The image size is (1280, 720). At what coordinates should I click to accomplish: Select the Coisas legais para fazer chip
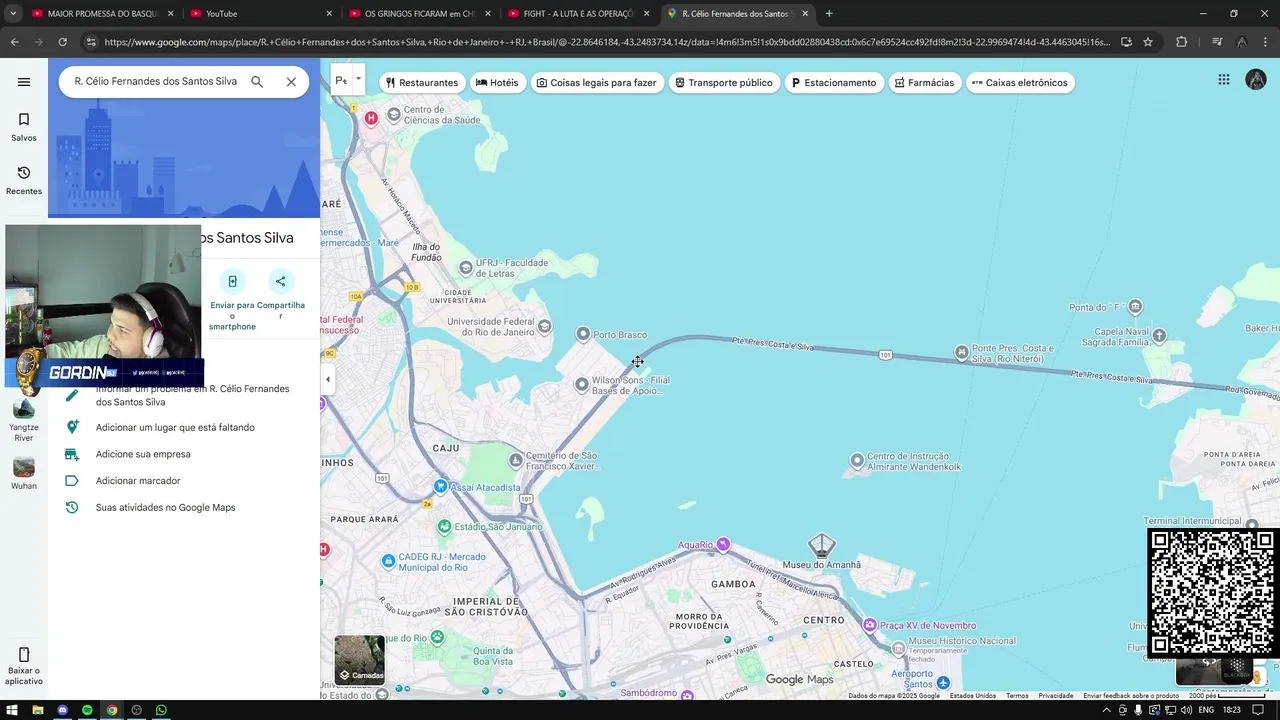596,83
